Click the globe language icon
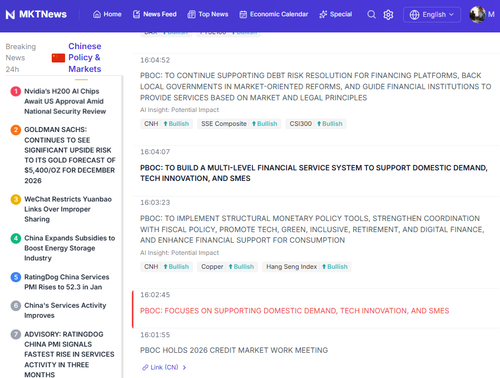This screenshot has width=500, height=378. [414, 15]
